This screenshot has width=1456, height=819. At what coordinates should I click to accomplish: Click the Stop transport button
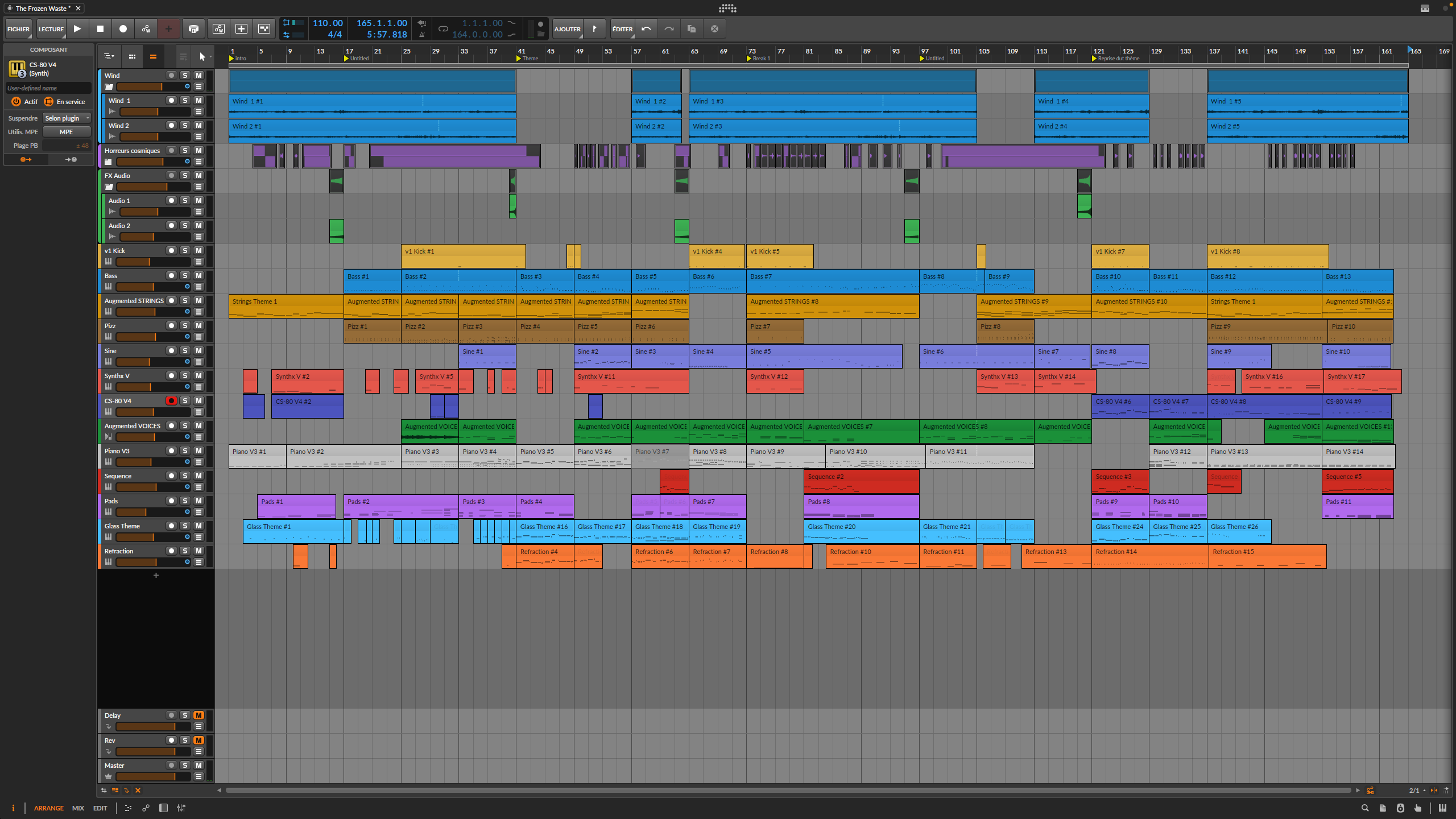pyautogui.click(x=100, y=28)
